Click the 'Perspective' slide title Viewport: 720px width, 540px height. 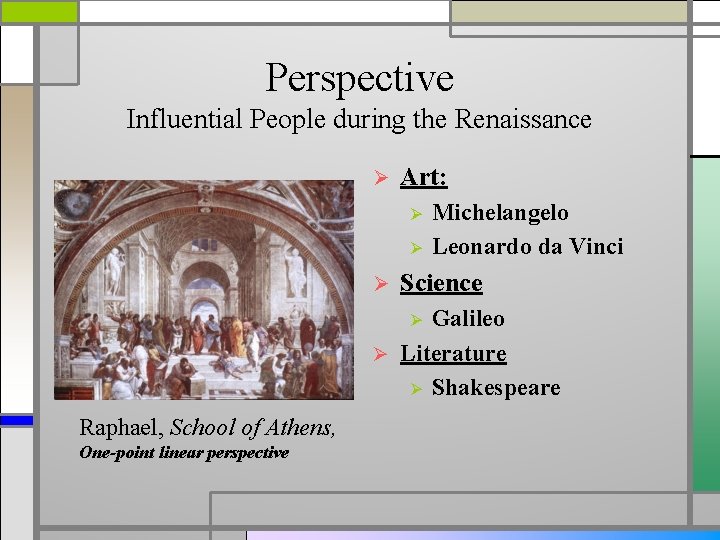[360, 78]
